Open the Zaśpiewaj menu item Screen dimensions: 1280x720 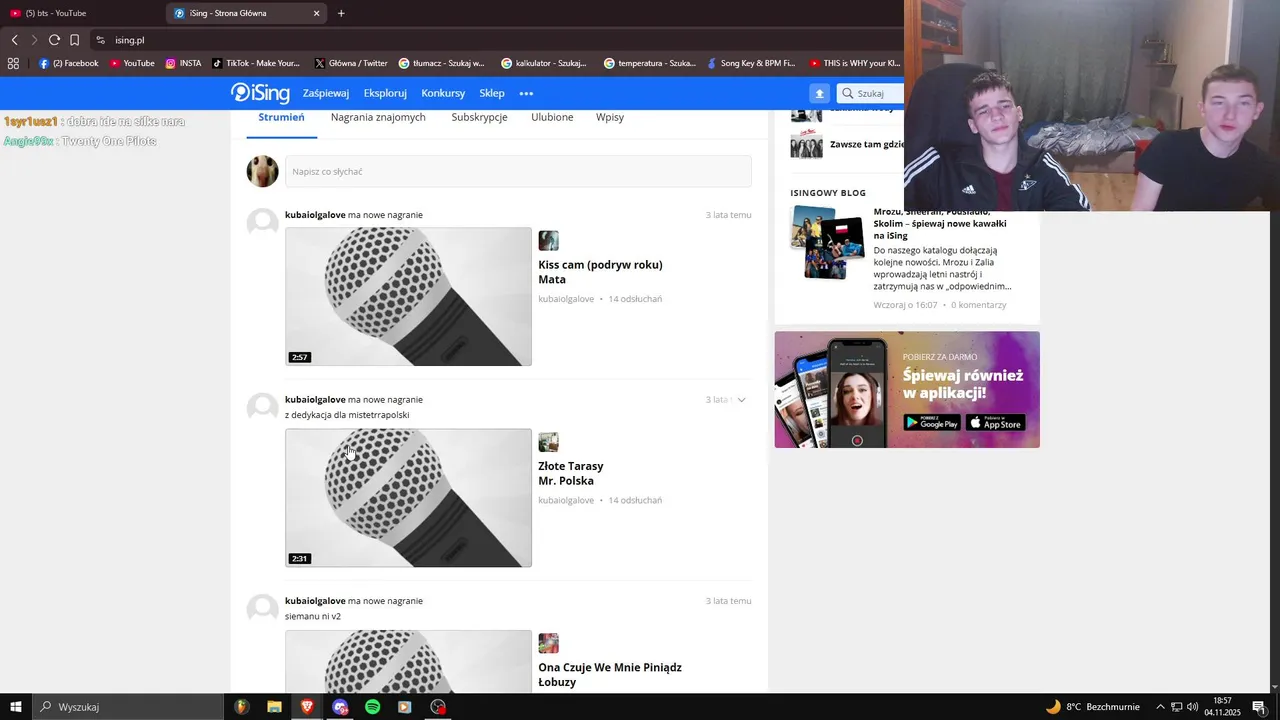pyautogui.click(x=326, y=93)
